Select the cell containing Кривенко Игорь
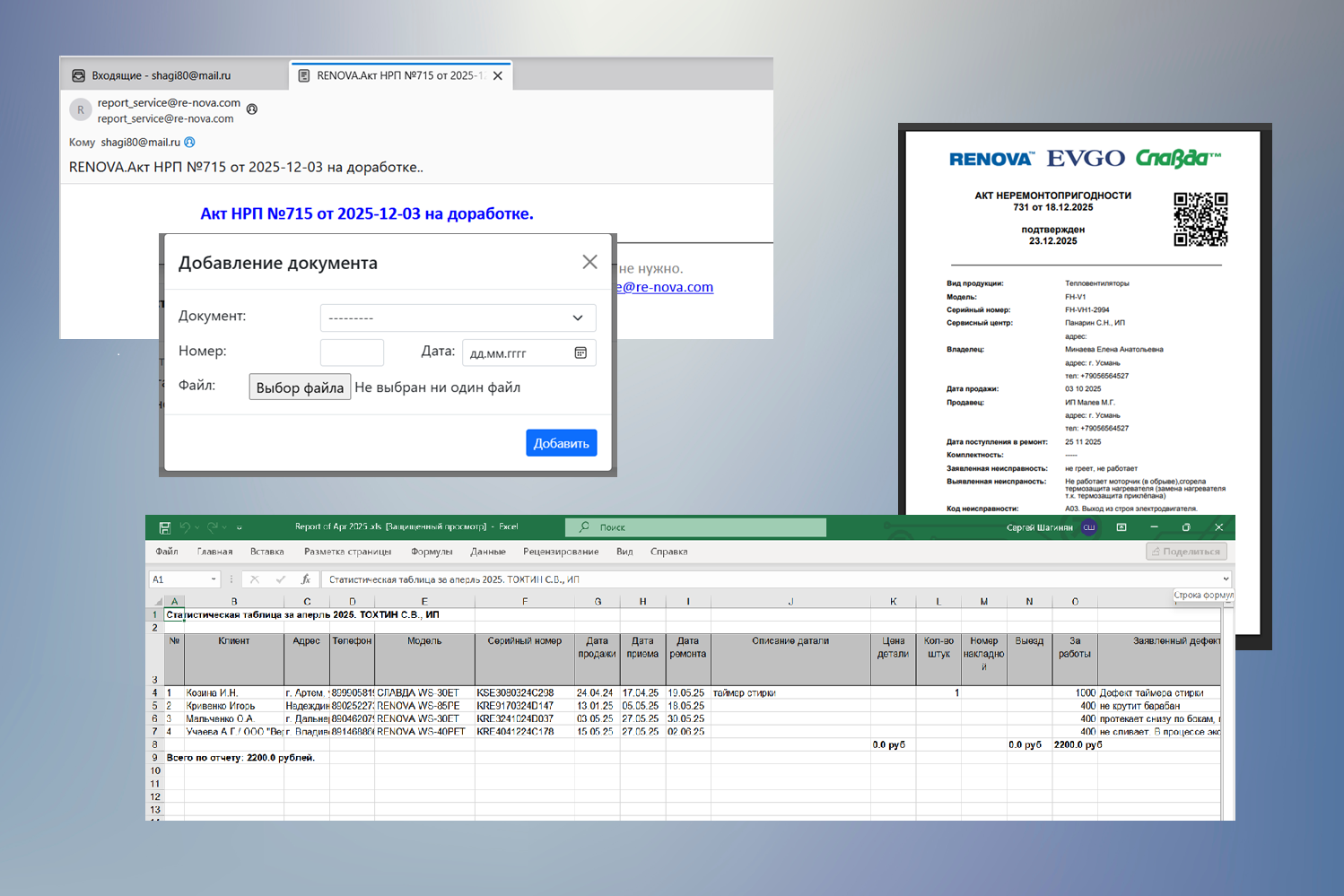 point(234,706)
